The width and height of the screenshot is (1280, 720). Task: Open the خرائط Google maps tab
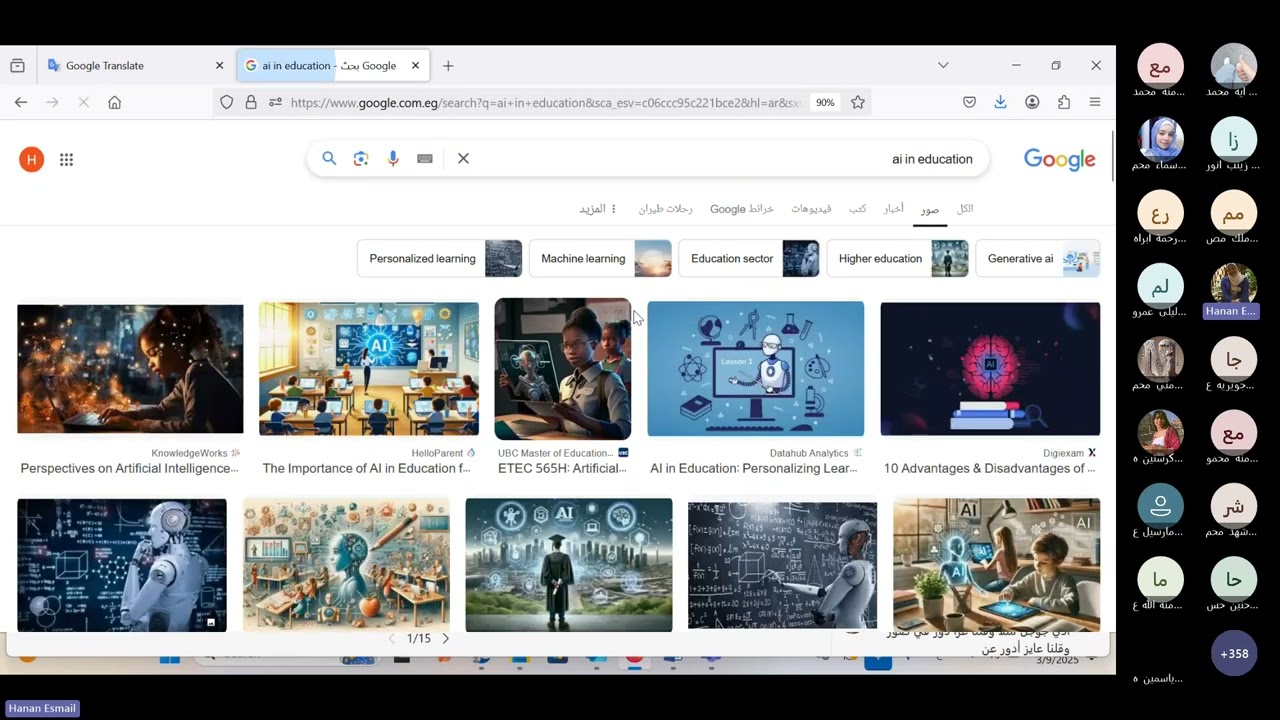[x=742, y=209]
